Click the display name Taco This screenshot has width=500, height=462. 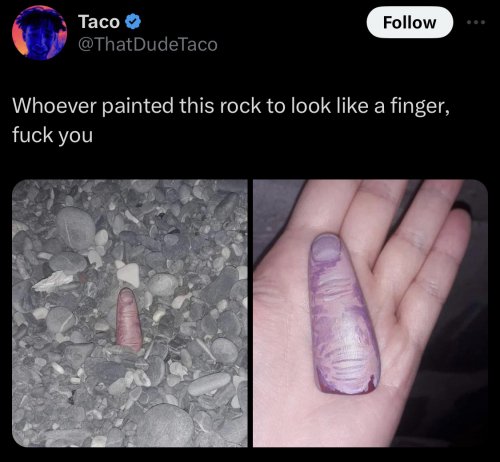[99, 22]
